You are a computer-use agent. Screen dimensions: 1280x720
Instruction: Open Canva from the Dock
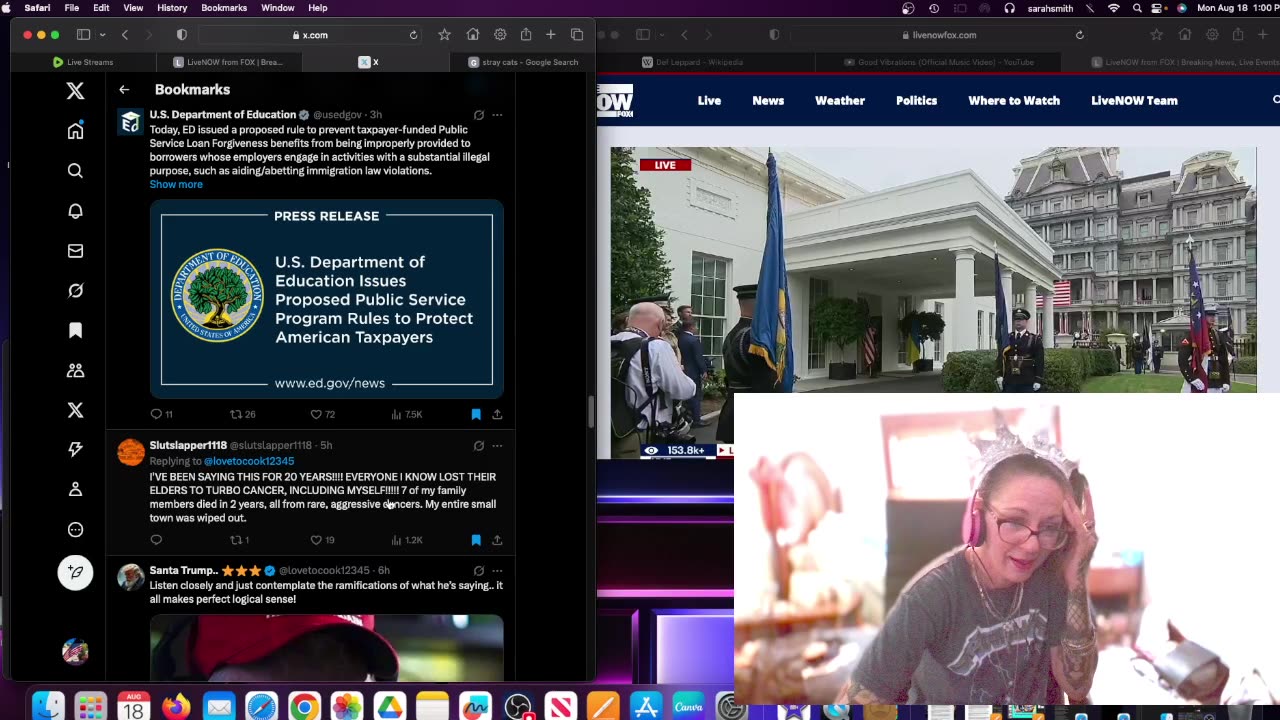[688, 707]
